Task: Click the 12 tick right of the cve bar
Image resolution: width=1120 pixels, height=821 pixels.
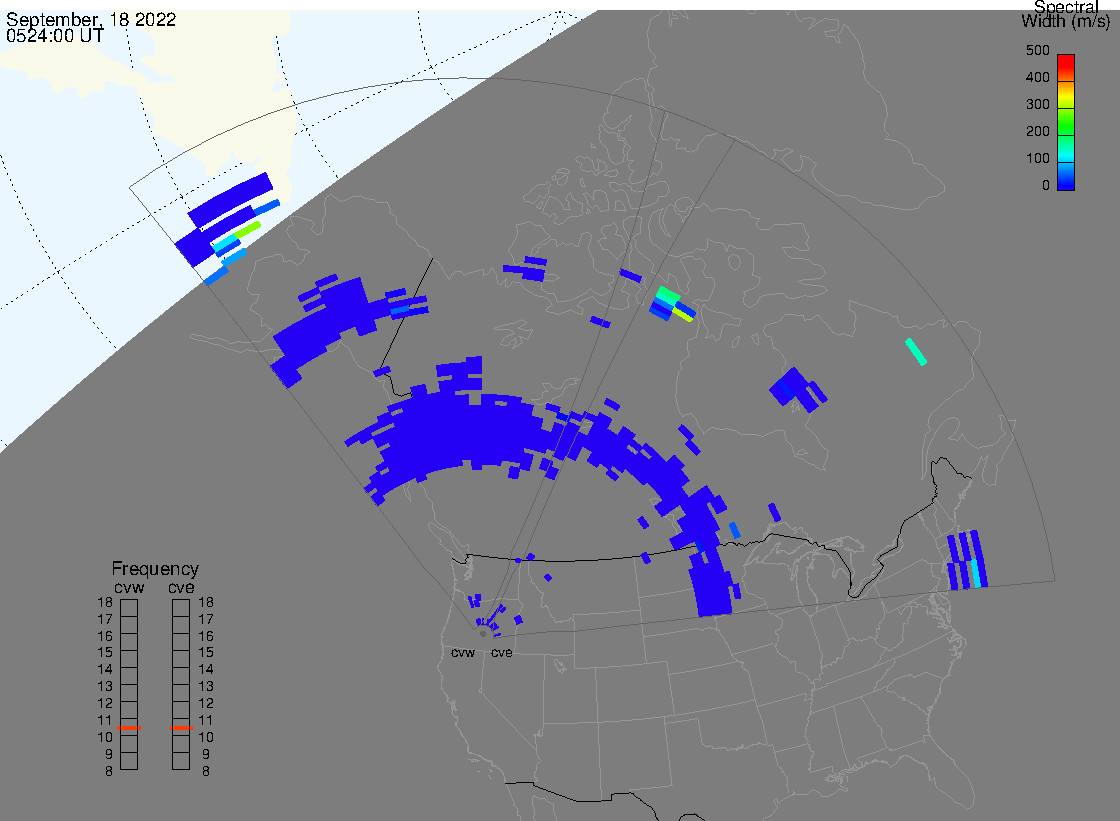Action: point(206,703)
